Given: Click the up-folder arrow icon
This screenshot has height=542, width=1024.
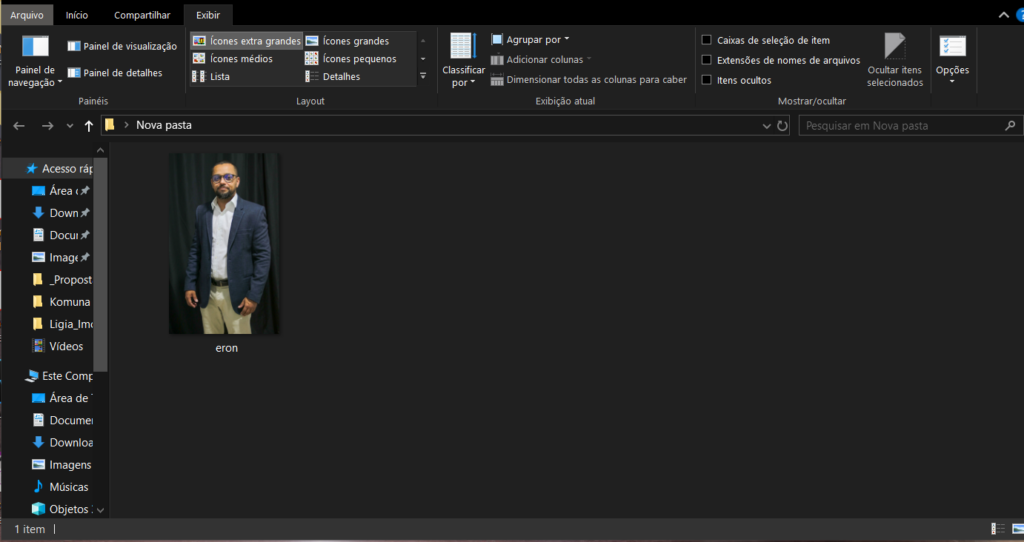Looking at the screenshot, I should (x=89, y=126).
